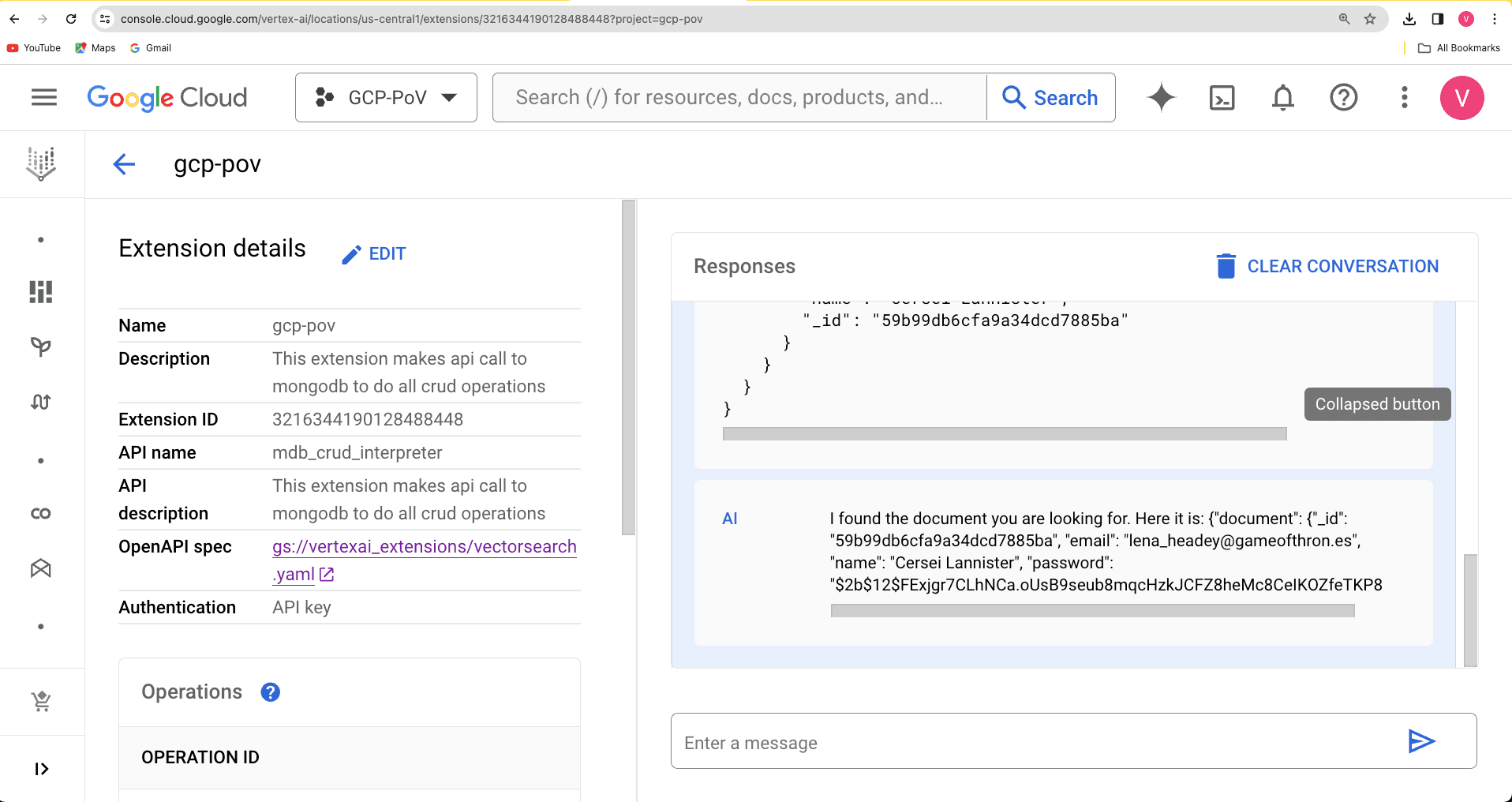This screenshot has width=1512, height=802.
Task: Open the help question mark menu
Action: [x=1343, y=98]
